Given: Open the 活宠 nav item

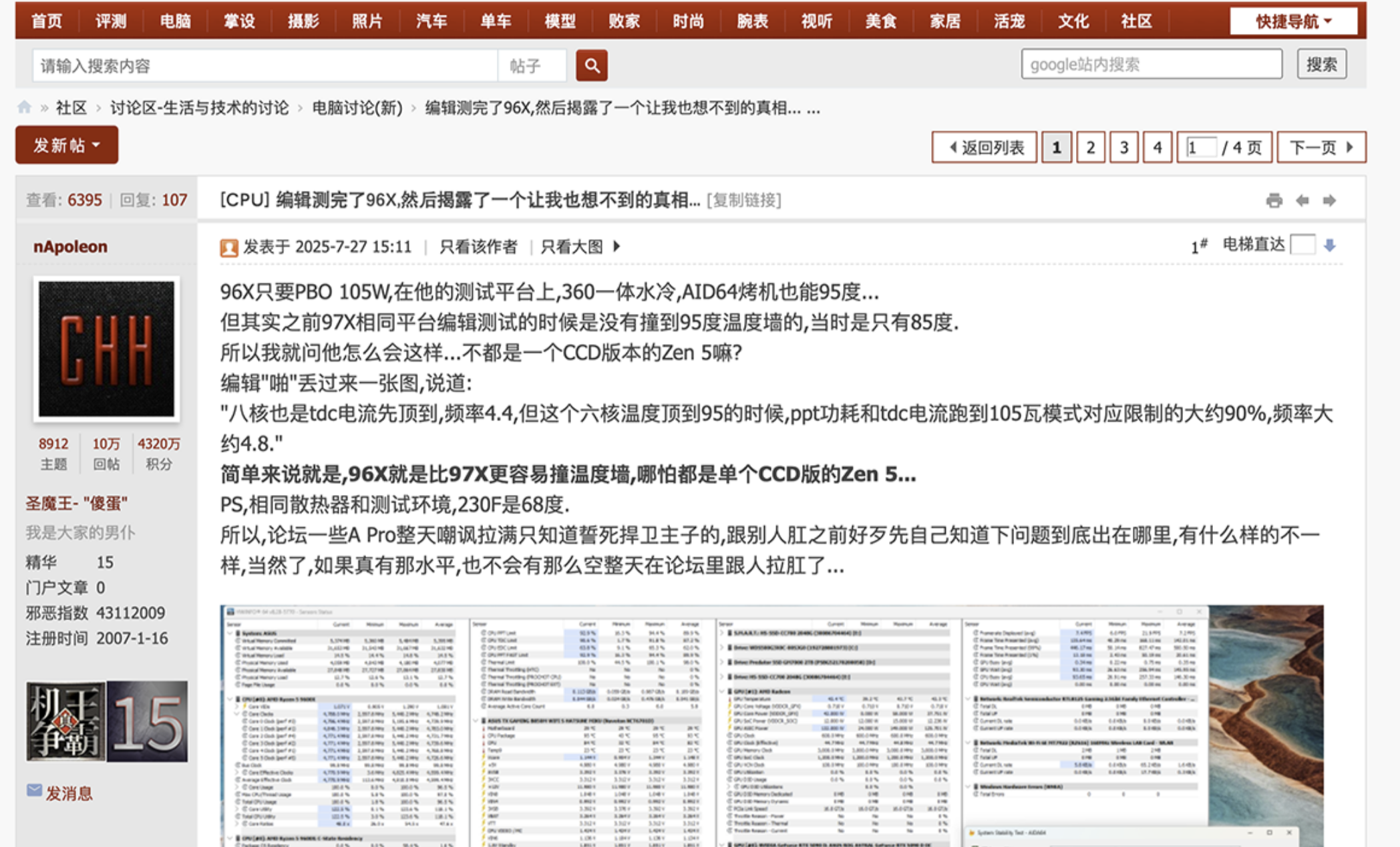Looking at the screenshot, I should (x=1009, y=21).
